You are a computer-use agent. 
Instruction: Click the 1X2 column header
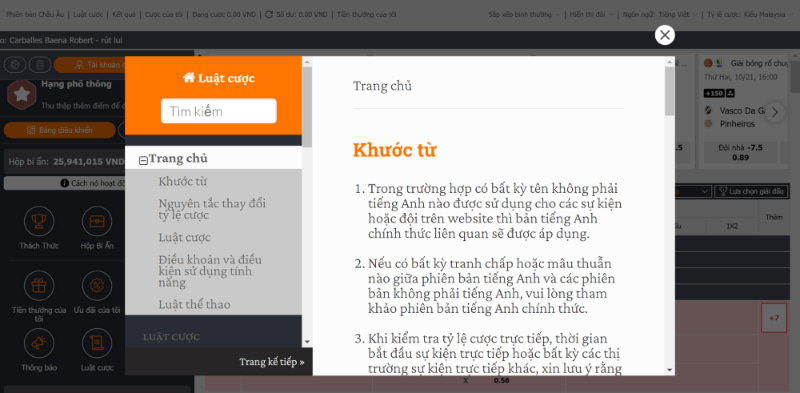[x=732, y=226]
